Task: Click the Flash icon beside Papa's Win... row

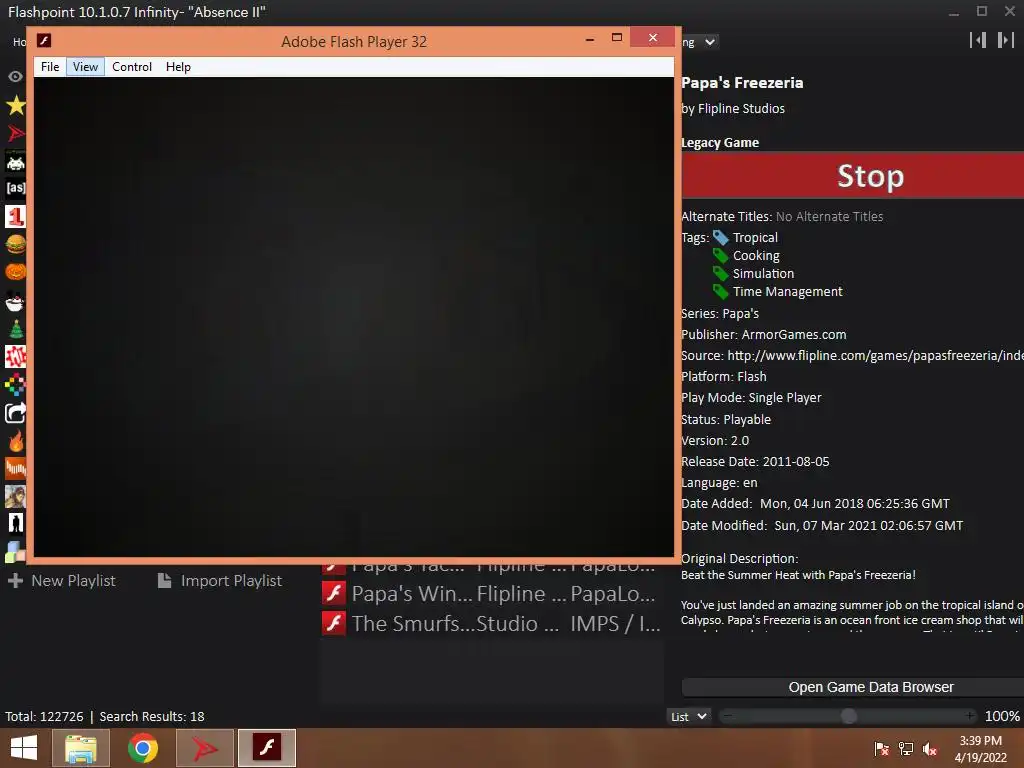Action: [334, 593]
